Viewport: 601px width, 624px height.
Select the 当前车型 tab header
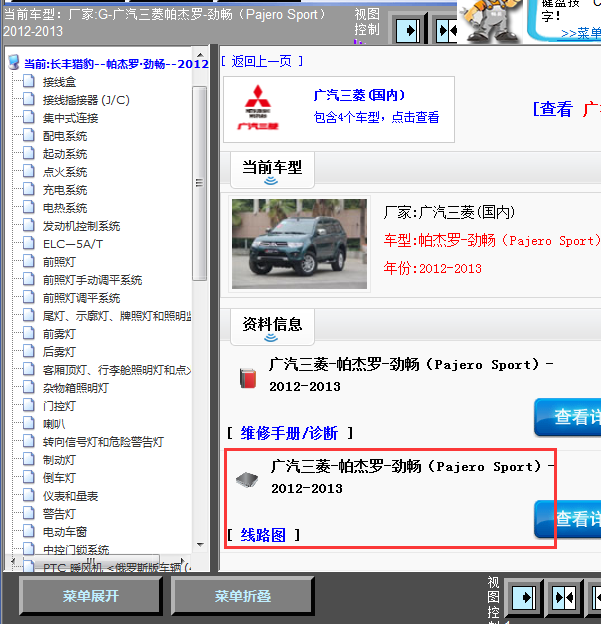pyautogui.click(x=272, y=170)
